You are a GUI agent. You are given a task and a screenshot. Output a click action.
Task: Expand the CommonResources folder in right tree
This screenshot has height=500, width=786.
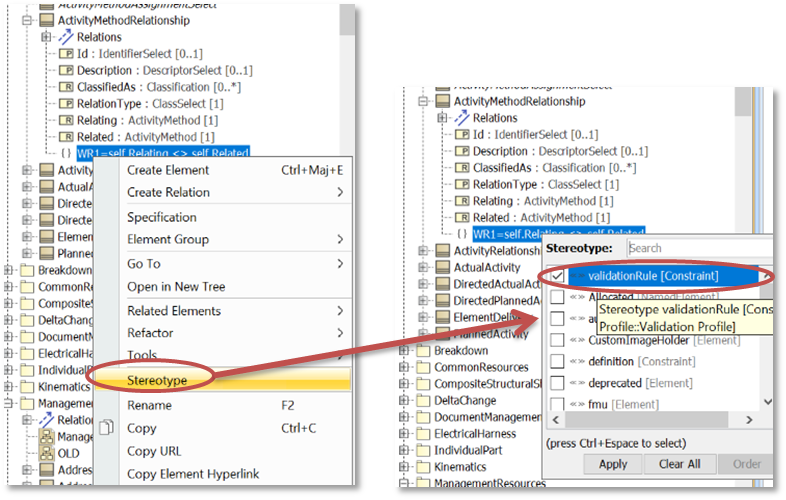tap(405, 368)
